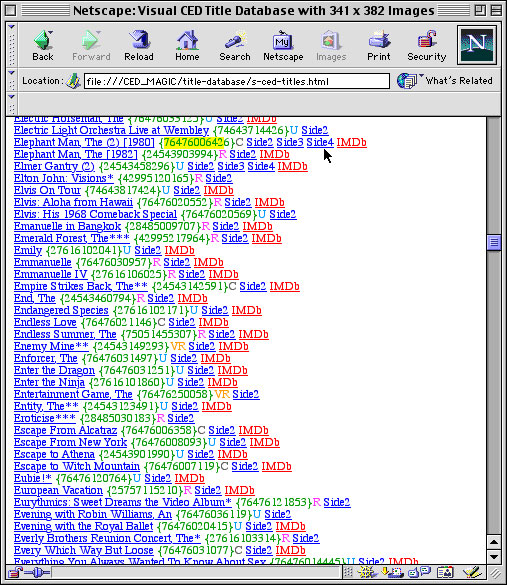Click the scroll down arrow
Image resolution: width=507 pixels, height=585 pixels.
click(x=494, y=557)
